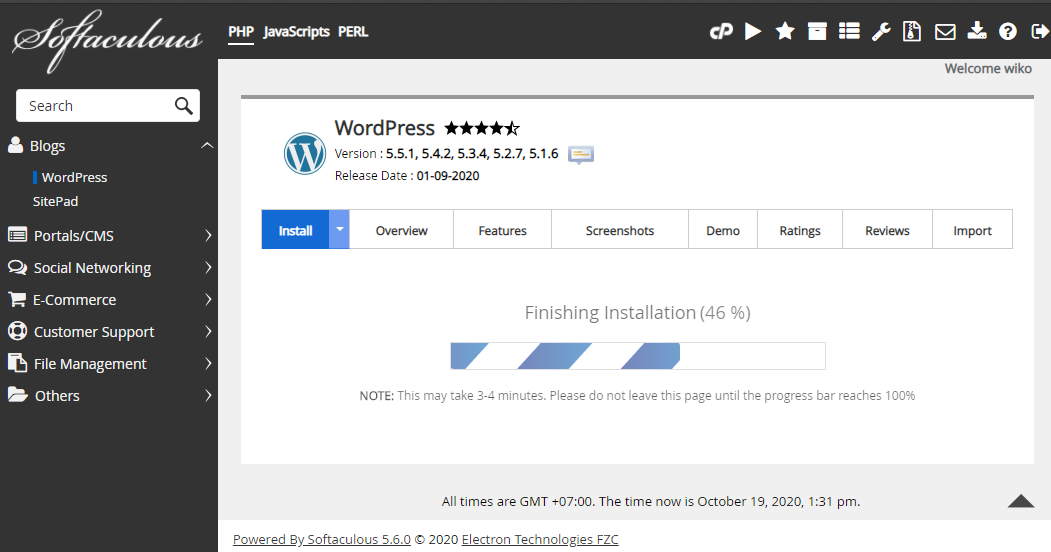Open the Backups zip file icon
Viewport: 1051px width, 552px height.
pyautogui.click(x=912, y=31)
